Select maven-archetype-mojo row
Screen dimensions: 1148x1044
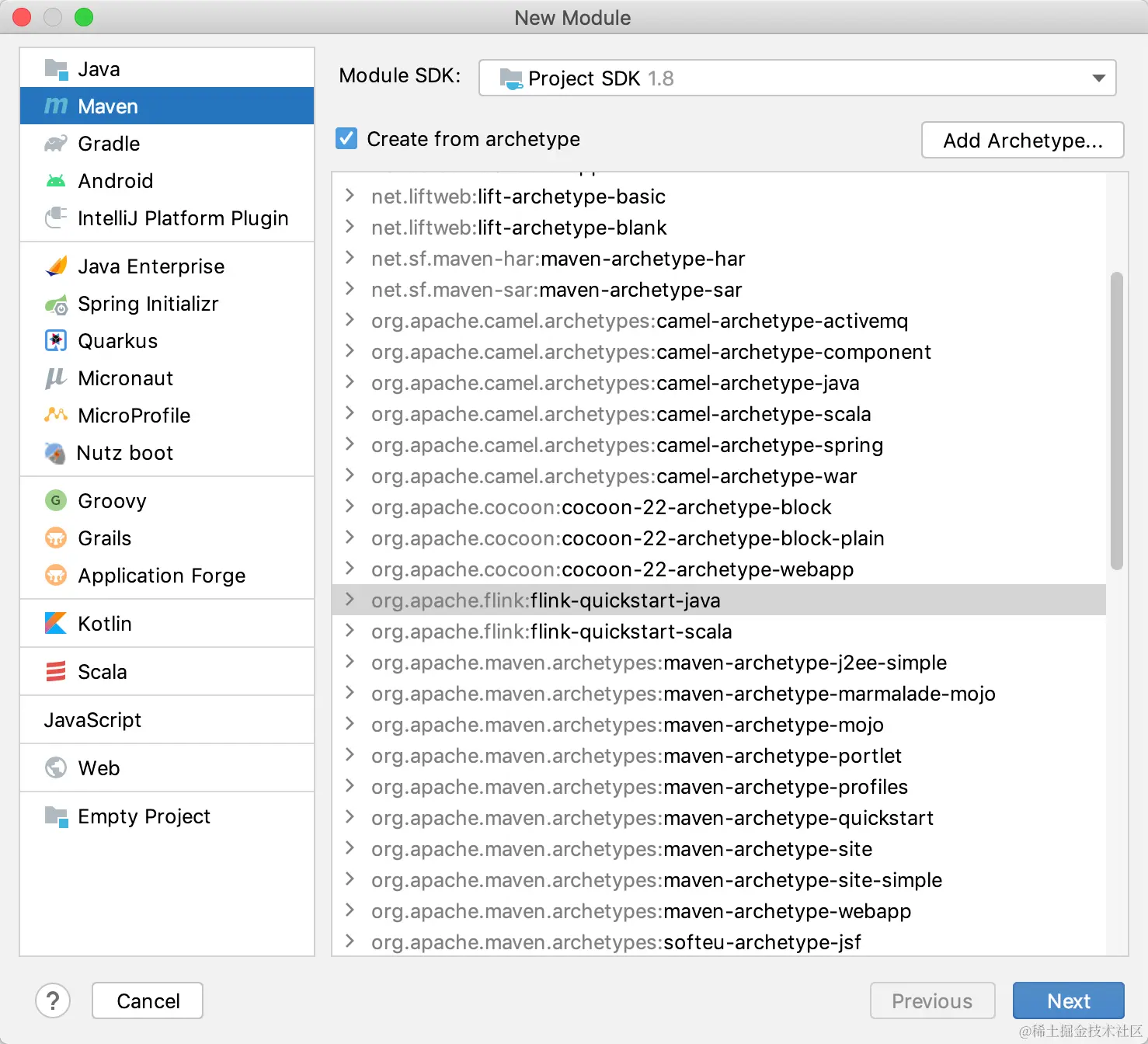718,725
